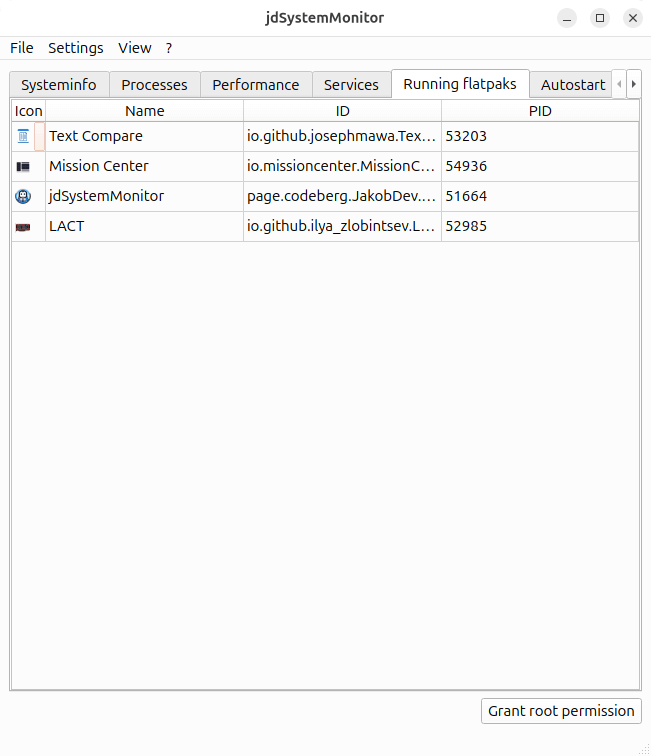Open the ? help menu
Viewport: 651px width, 756px height.
pos(169,48)
